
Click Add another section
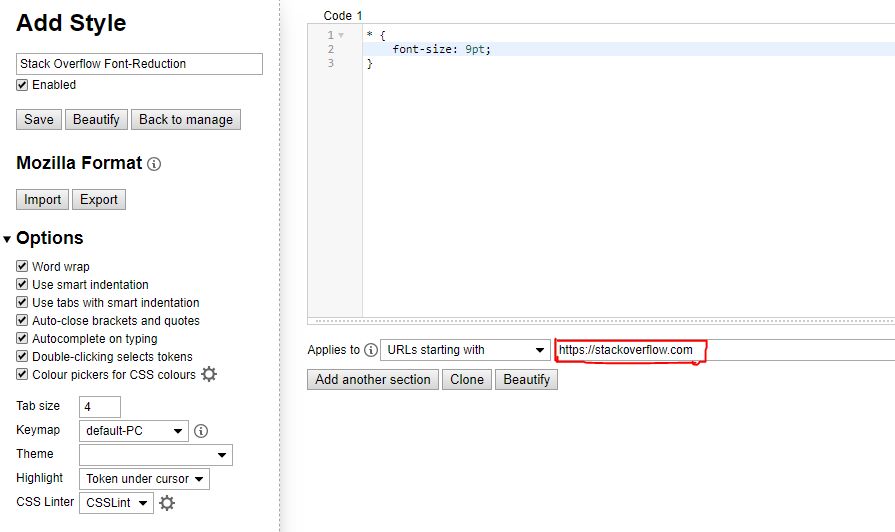373,380
